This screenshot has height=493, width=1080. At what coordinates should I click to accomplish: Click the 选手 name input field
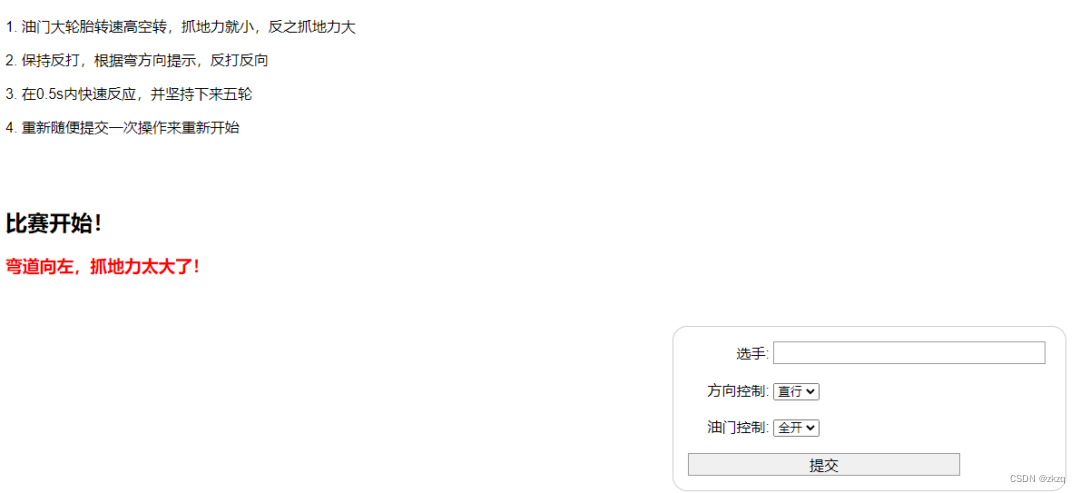pos(909,353)
